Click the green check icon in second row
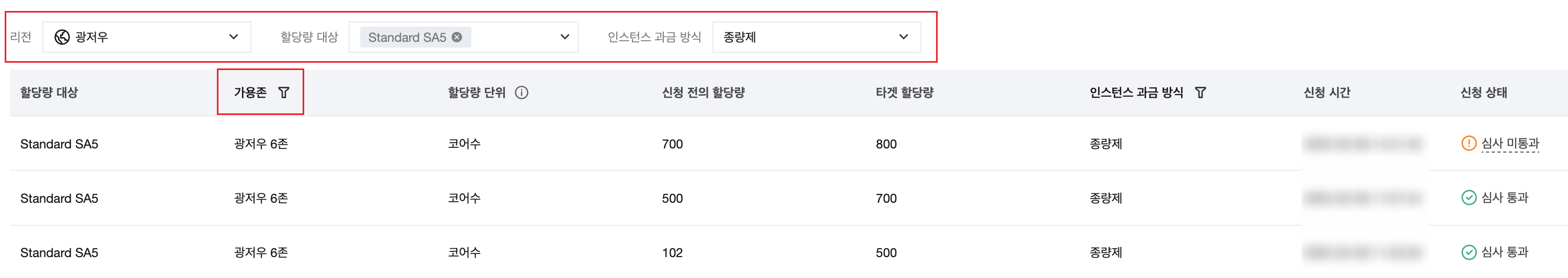 click(x=1469, y=198)
